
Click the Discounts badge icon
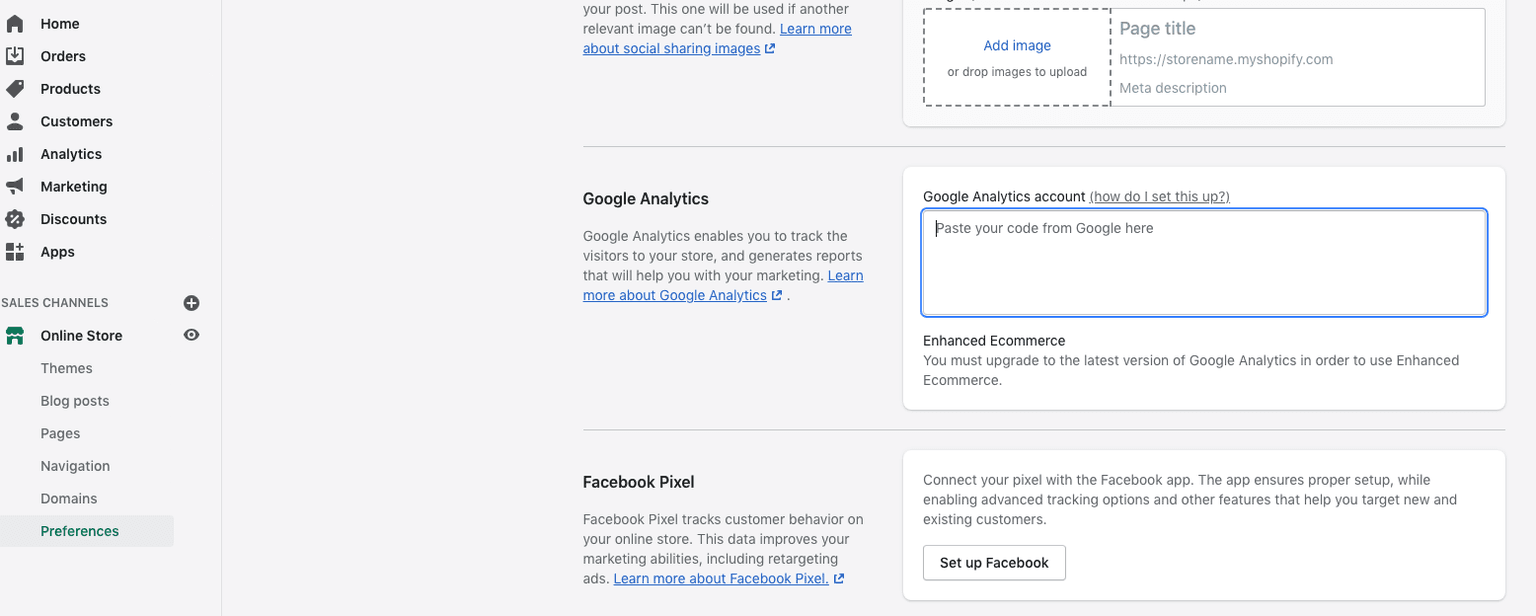pyautogui.click(x=15, y=219)
